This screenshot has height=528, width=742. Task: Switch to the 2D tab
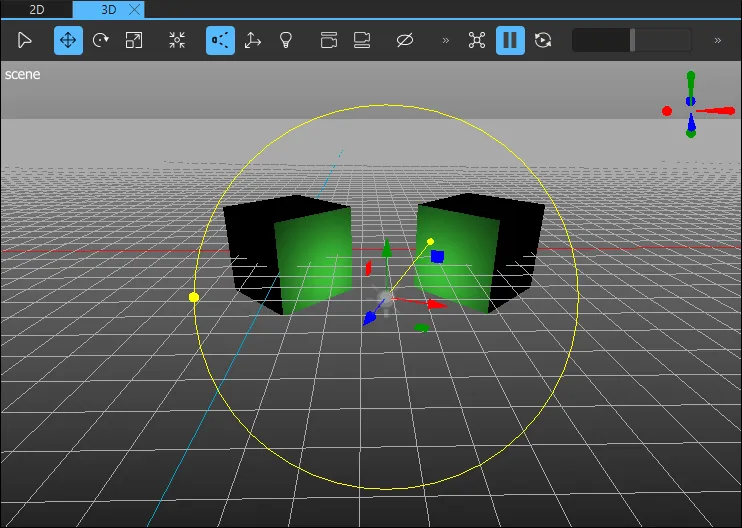point(36,9)
